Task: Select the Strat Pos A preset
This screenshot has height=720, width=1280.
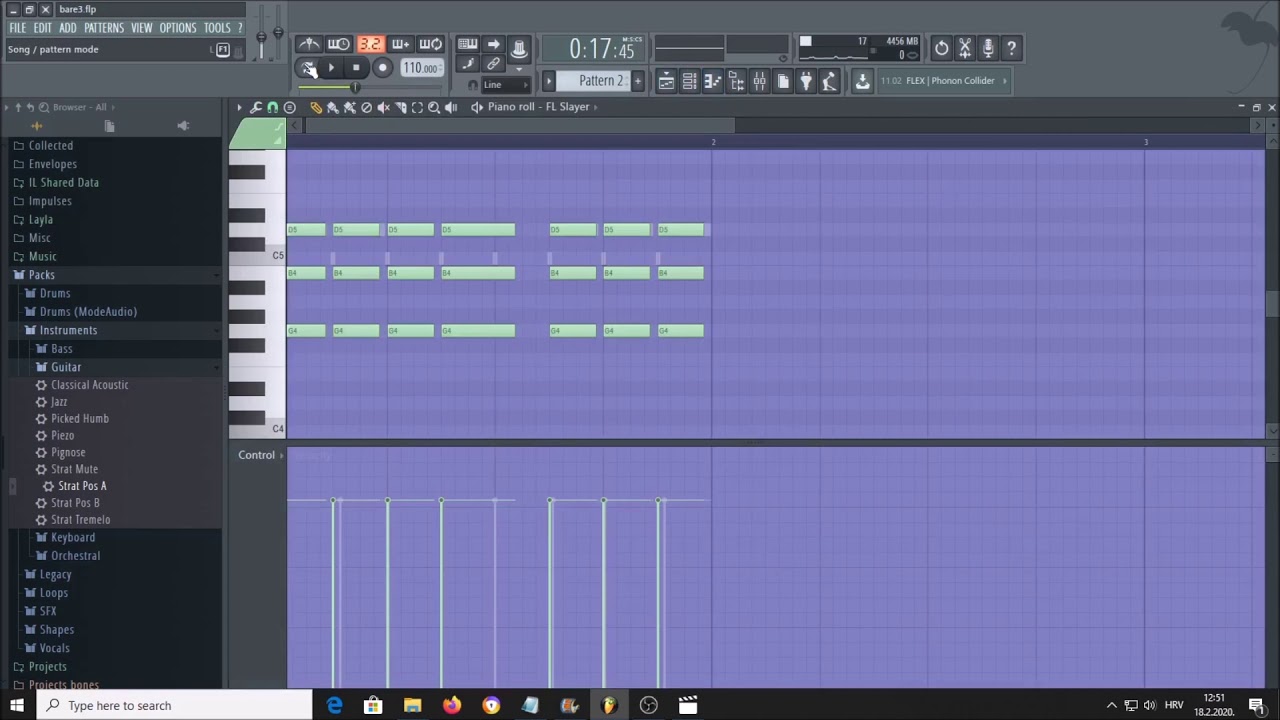Action: [82, 486]
